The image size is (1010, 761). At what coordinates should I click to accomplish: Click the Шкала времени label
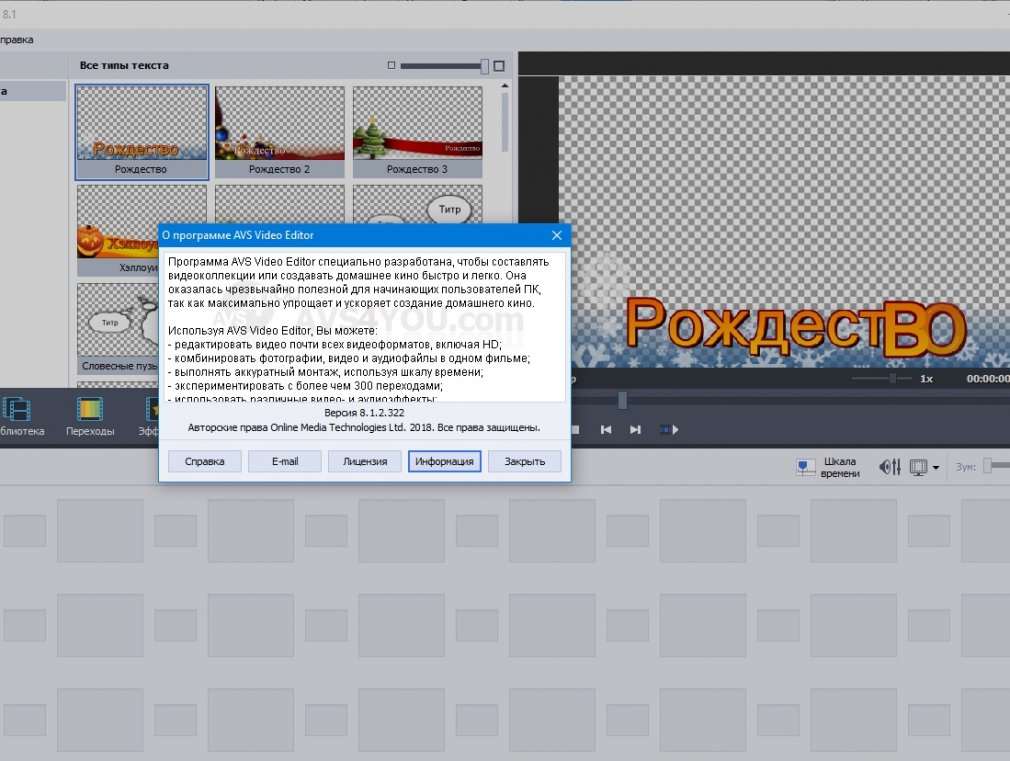click(x=840, y=467)
